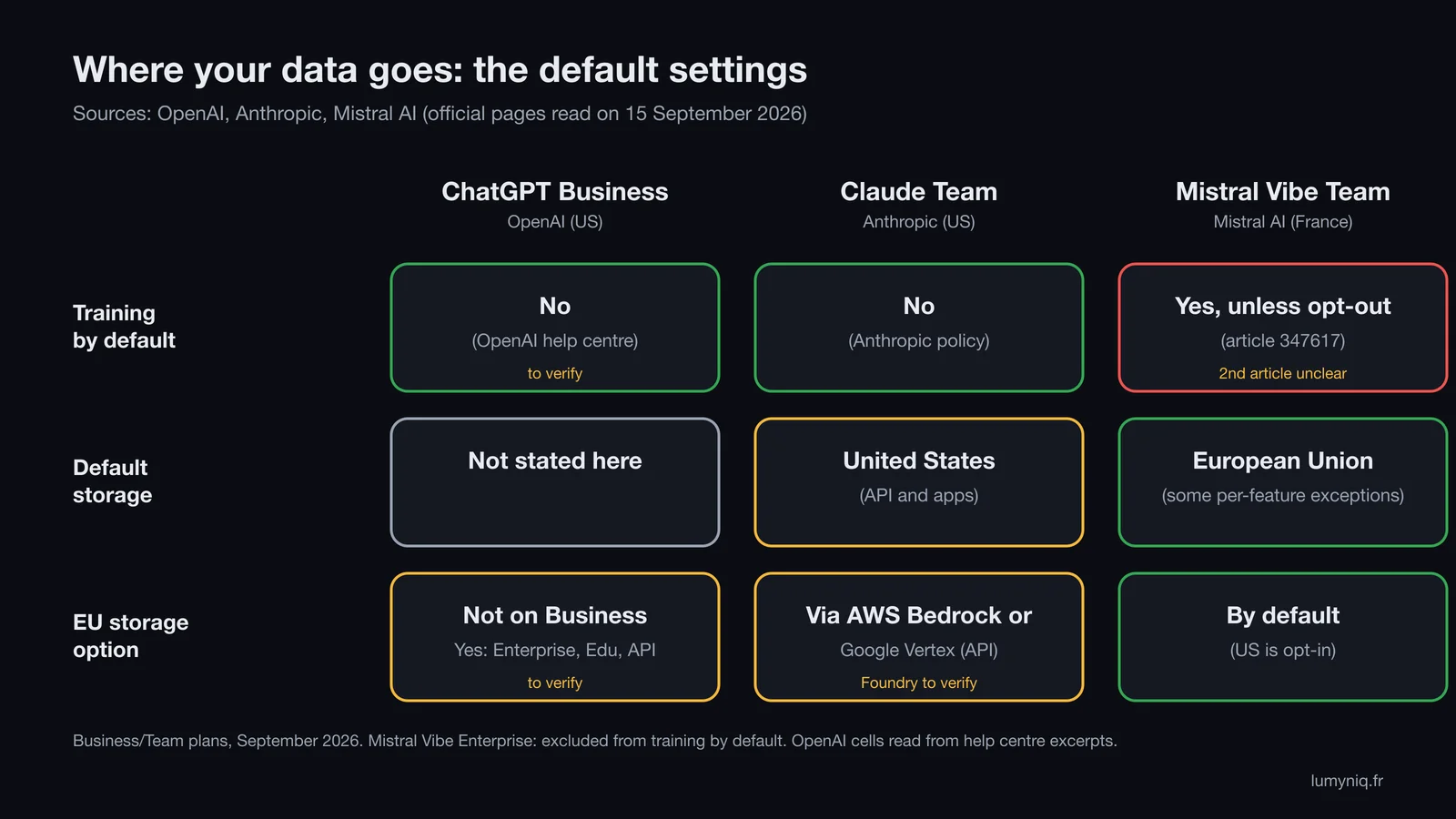Select the 'Mistral Vibe Team' column heading
Viewport: 1456px width, 819px height.
coord(1283,191)
